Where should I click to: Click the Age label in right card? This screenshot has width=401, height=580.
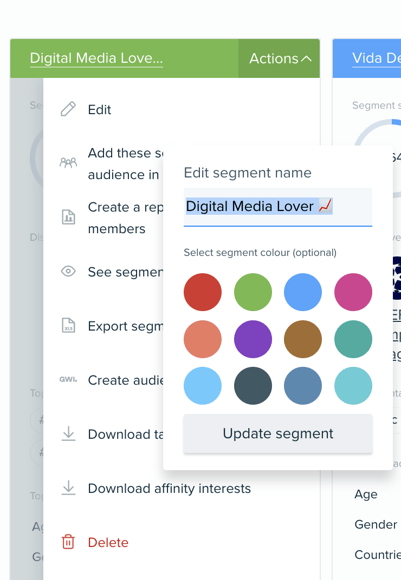point(366,495)
